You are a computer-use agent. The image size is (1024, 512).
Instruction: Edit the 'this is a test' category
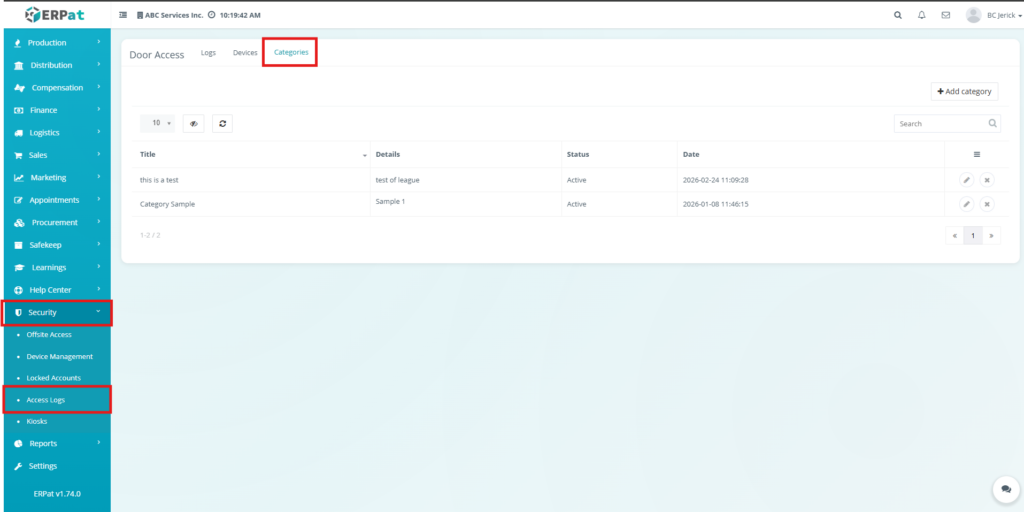pos(966,180)
